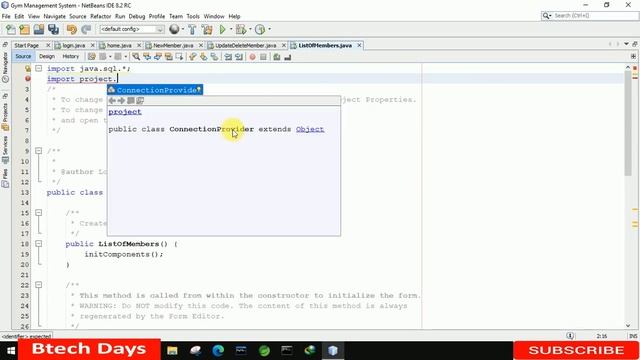The height and width of the screenshot is (360, 640).
Task: Switch the editor to History view
Action: [x=71, y=56]
